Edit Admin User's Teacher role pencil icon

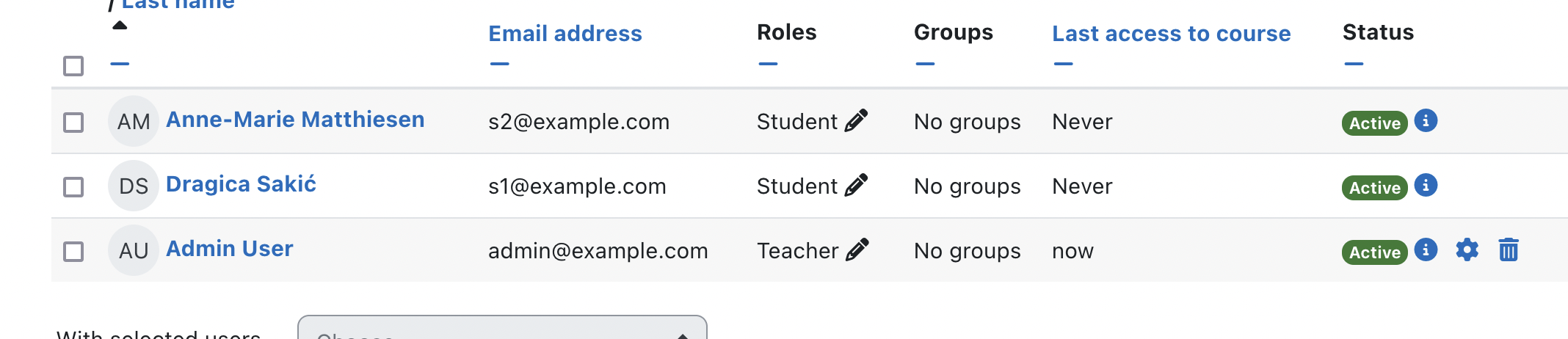pyautogui.click(x=857, y=250)
